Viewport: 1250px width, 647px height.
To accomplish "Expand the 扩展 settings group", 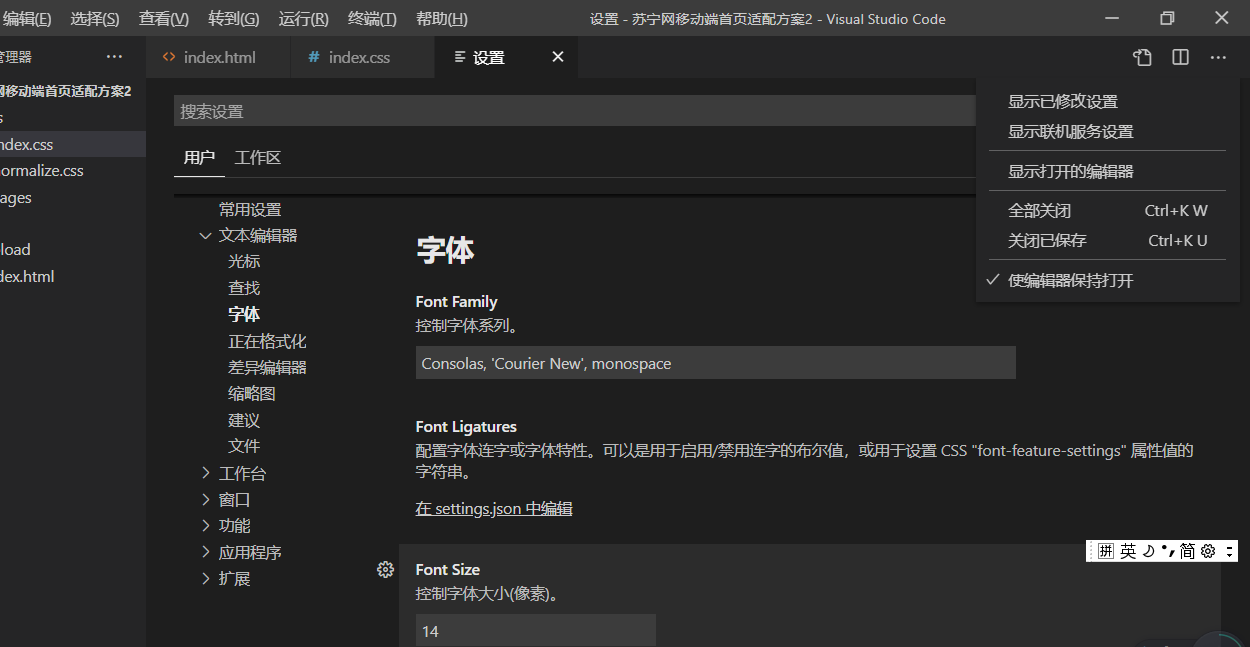I will pyautogui.click(x=206, y=578).
